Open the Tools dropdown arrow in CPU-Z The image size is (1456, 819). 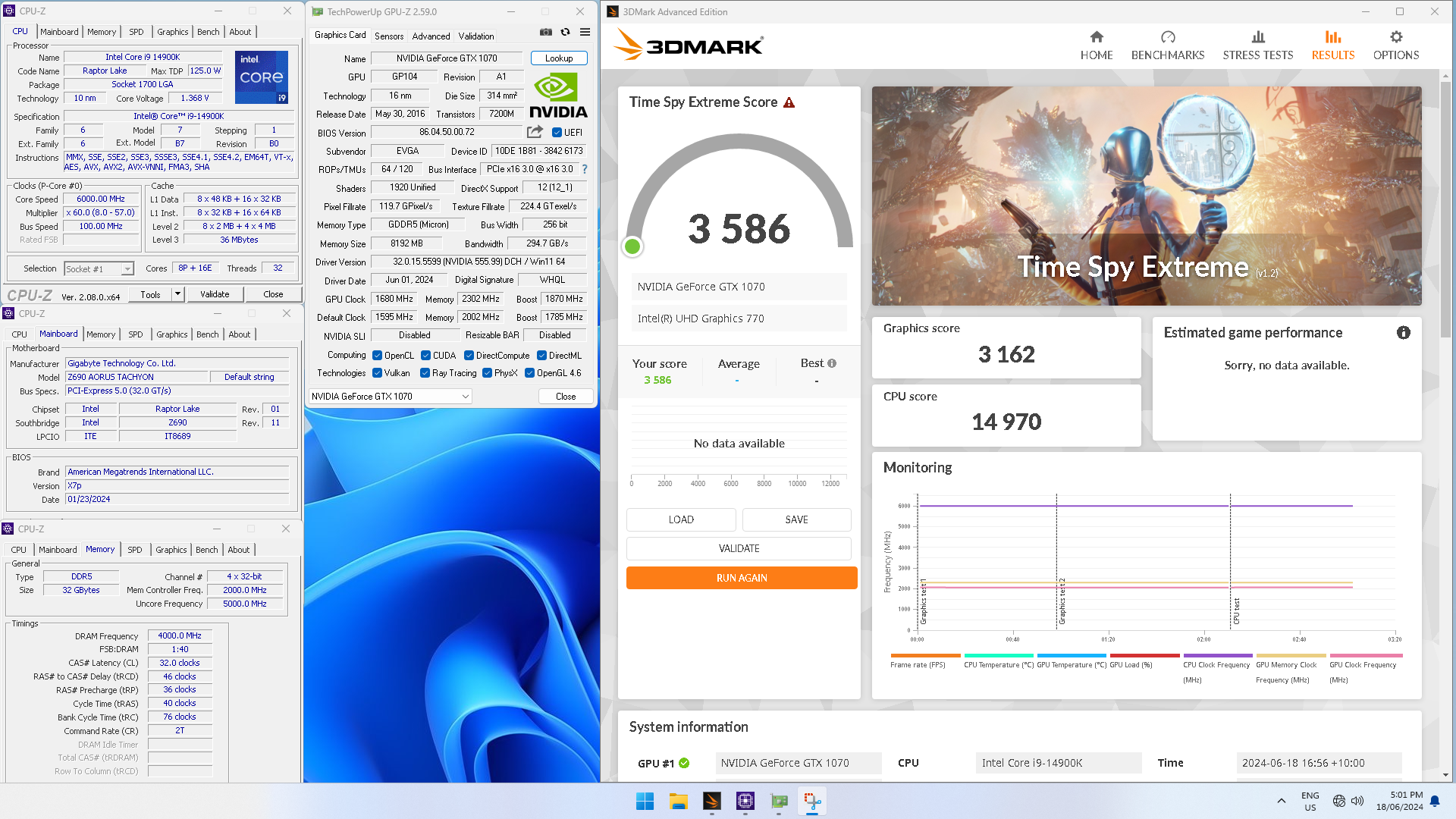point(178,294)
